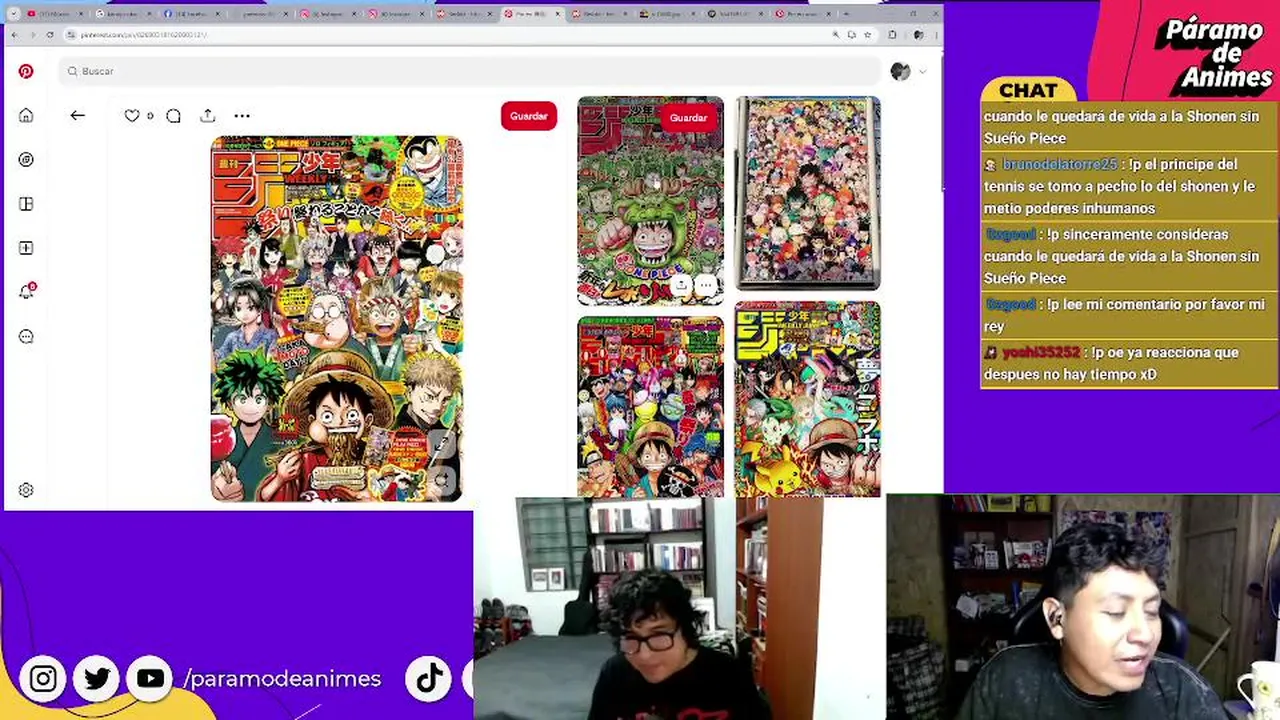Click the Páramo de Animes logo
This screenshot has height=720, width=1280.
pos(1213,53)
